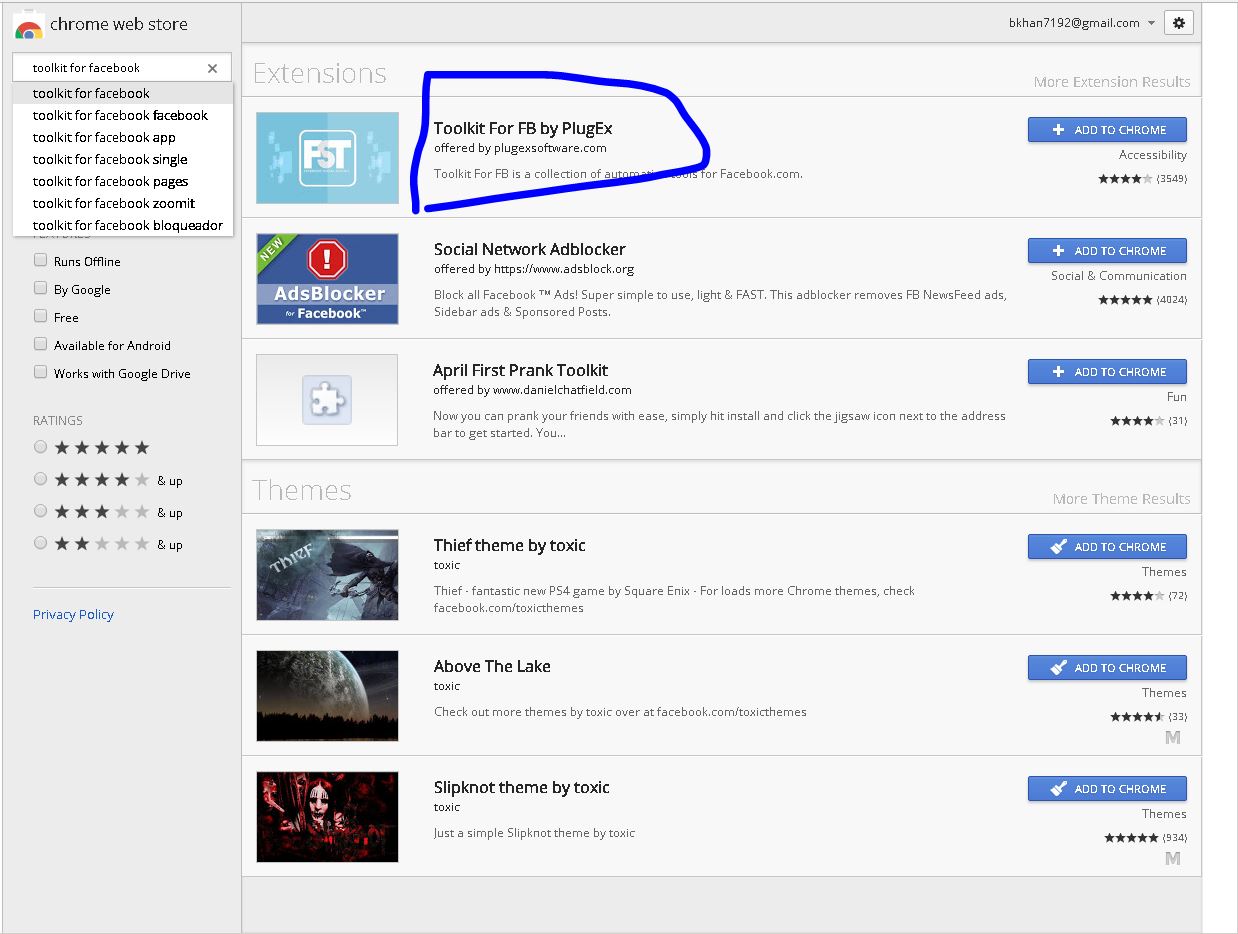Click the Fun category label

point(1177,397)
